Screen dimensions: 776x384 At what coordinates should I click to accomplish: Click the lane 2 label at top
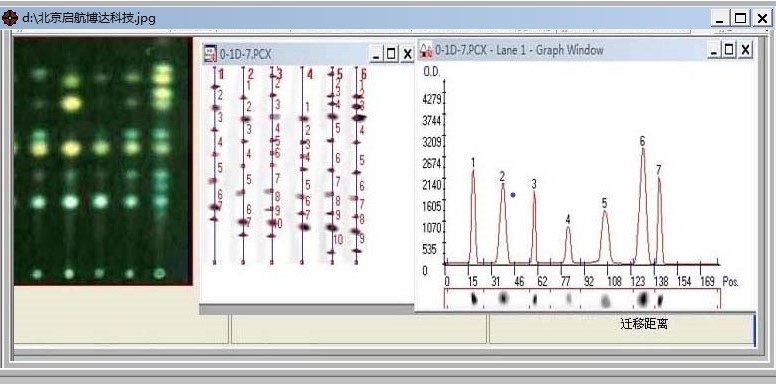(250, 74)
